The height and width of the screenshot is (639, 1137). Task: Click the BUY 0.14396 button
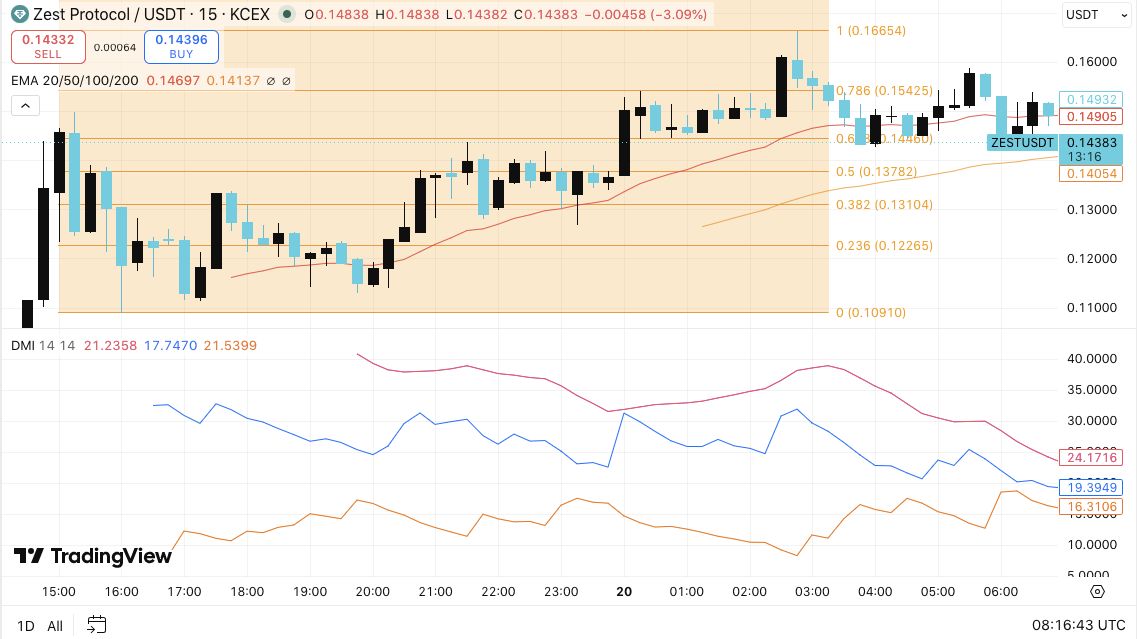(x=181, y=46)
